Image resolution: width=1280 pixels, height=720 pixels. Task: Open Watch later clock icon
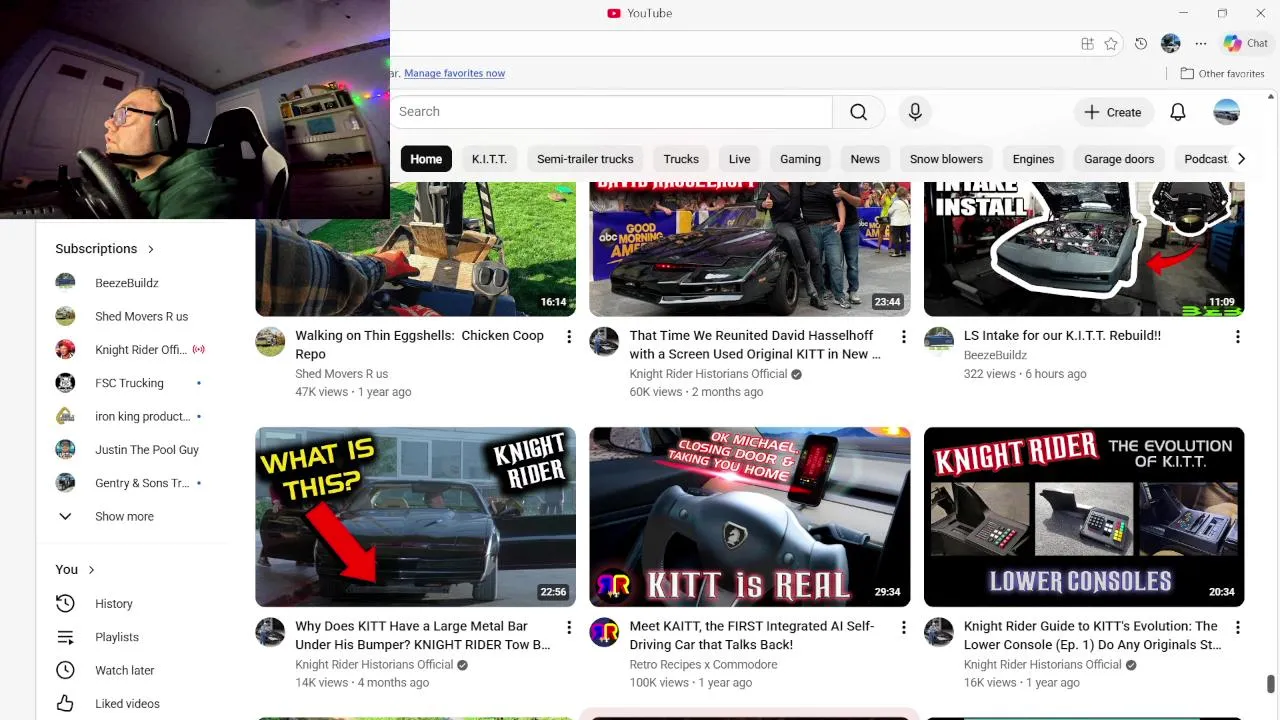point(65,670)
